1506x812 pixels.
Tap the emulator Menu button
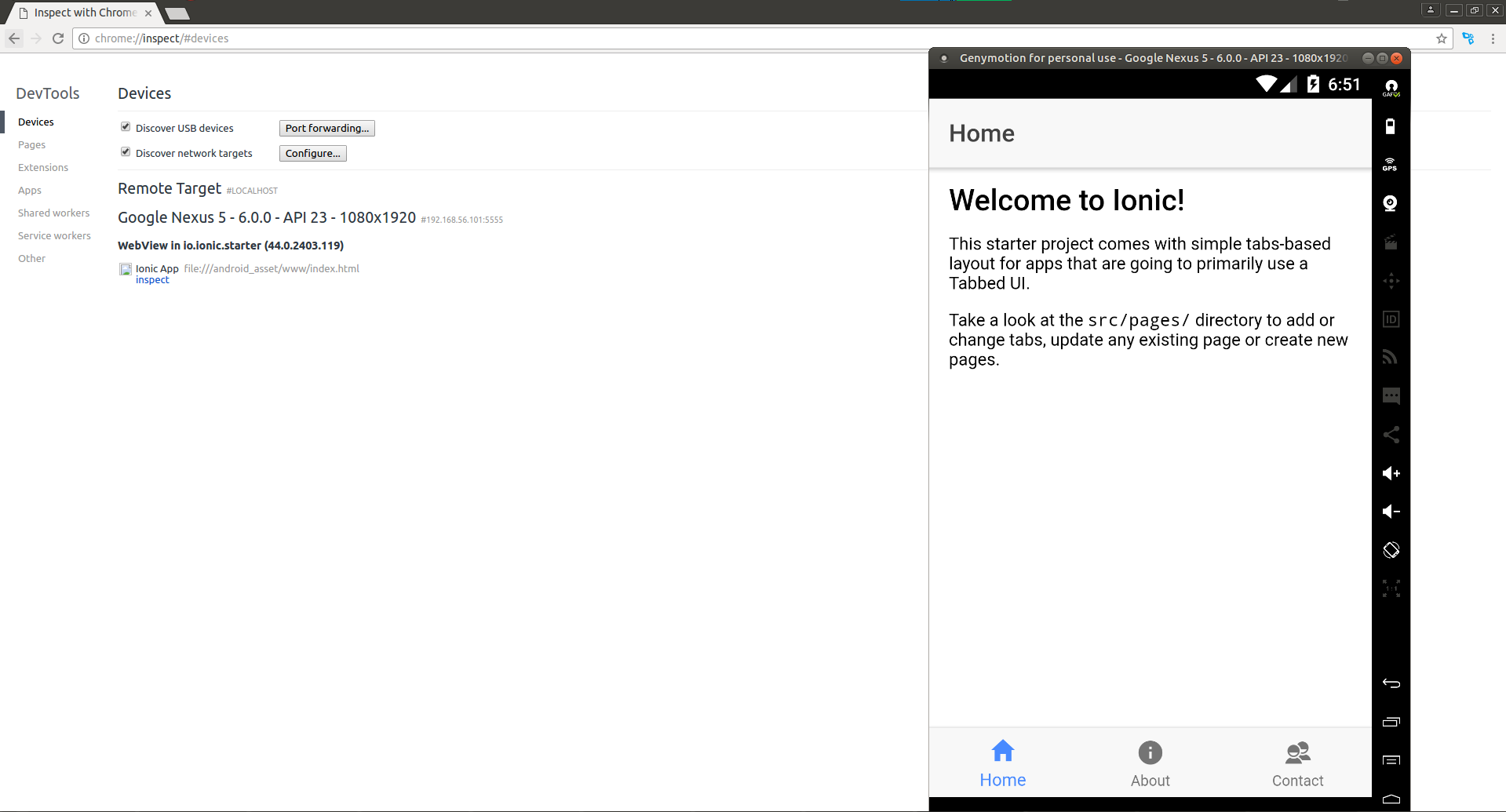coord(1391,760)
